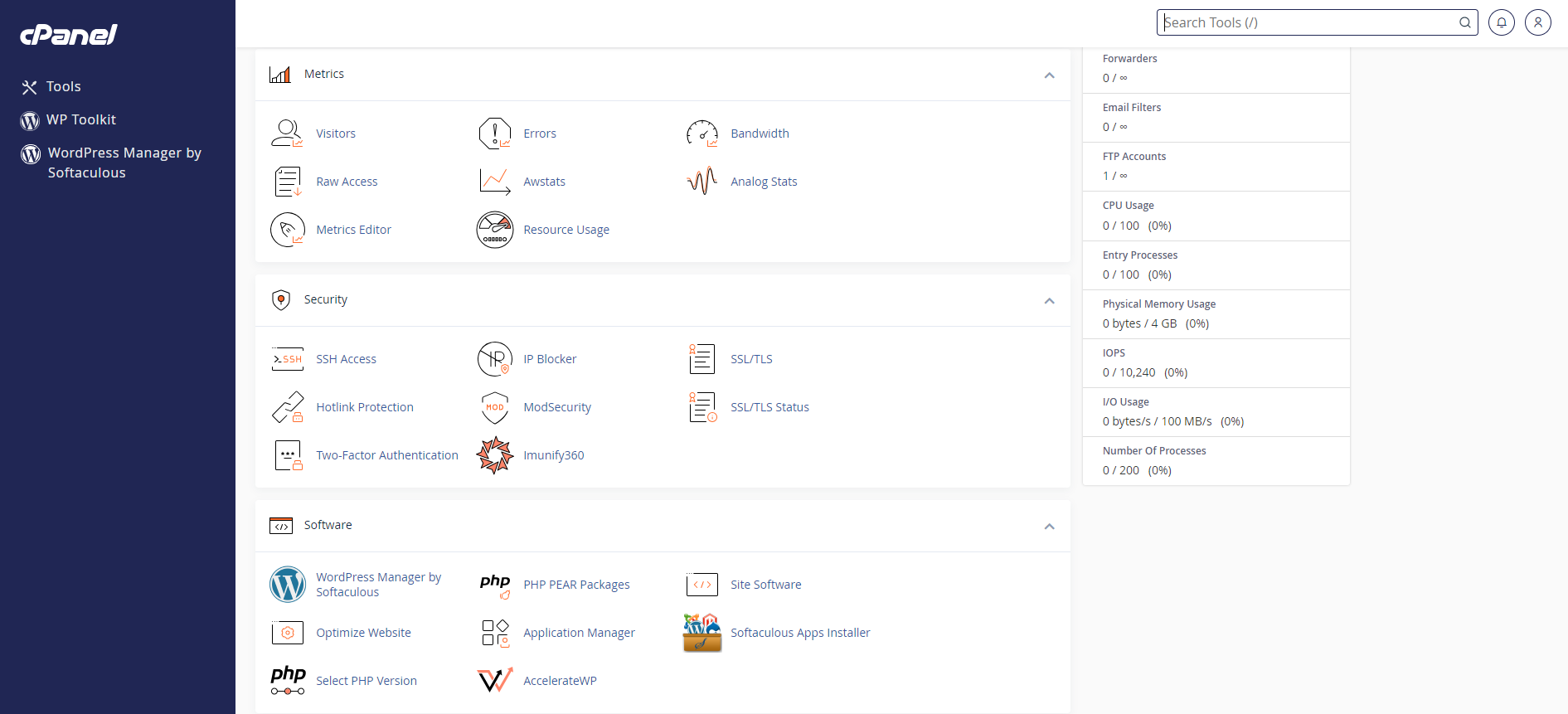1568x714 pixels.
Task: Click the Raw Access link
Action: point(347,182)
